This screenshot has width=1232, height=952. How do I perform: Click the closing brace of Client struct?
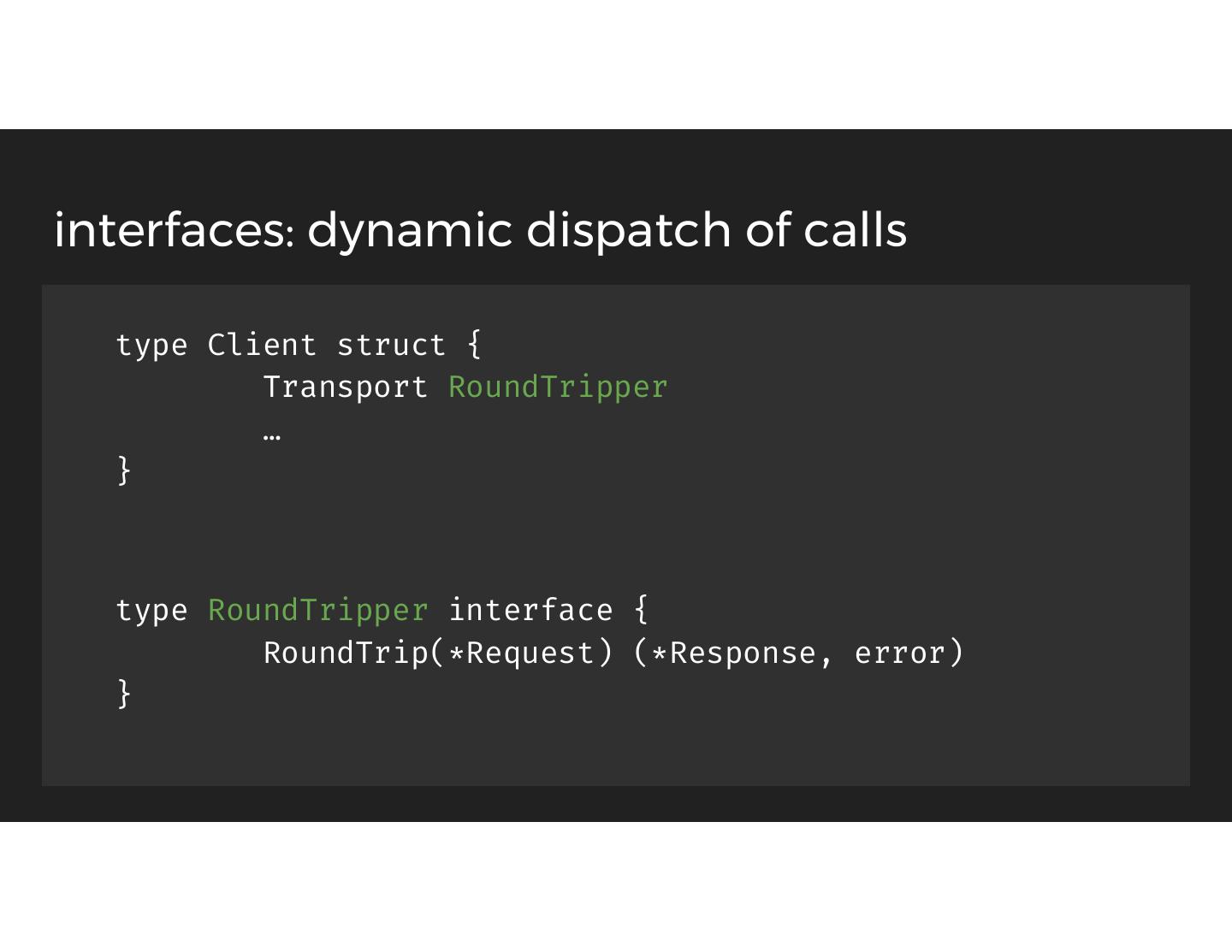tap(124, 470)
